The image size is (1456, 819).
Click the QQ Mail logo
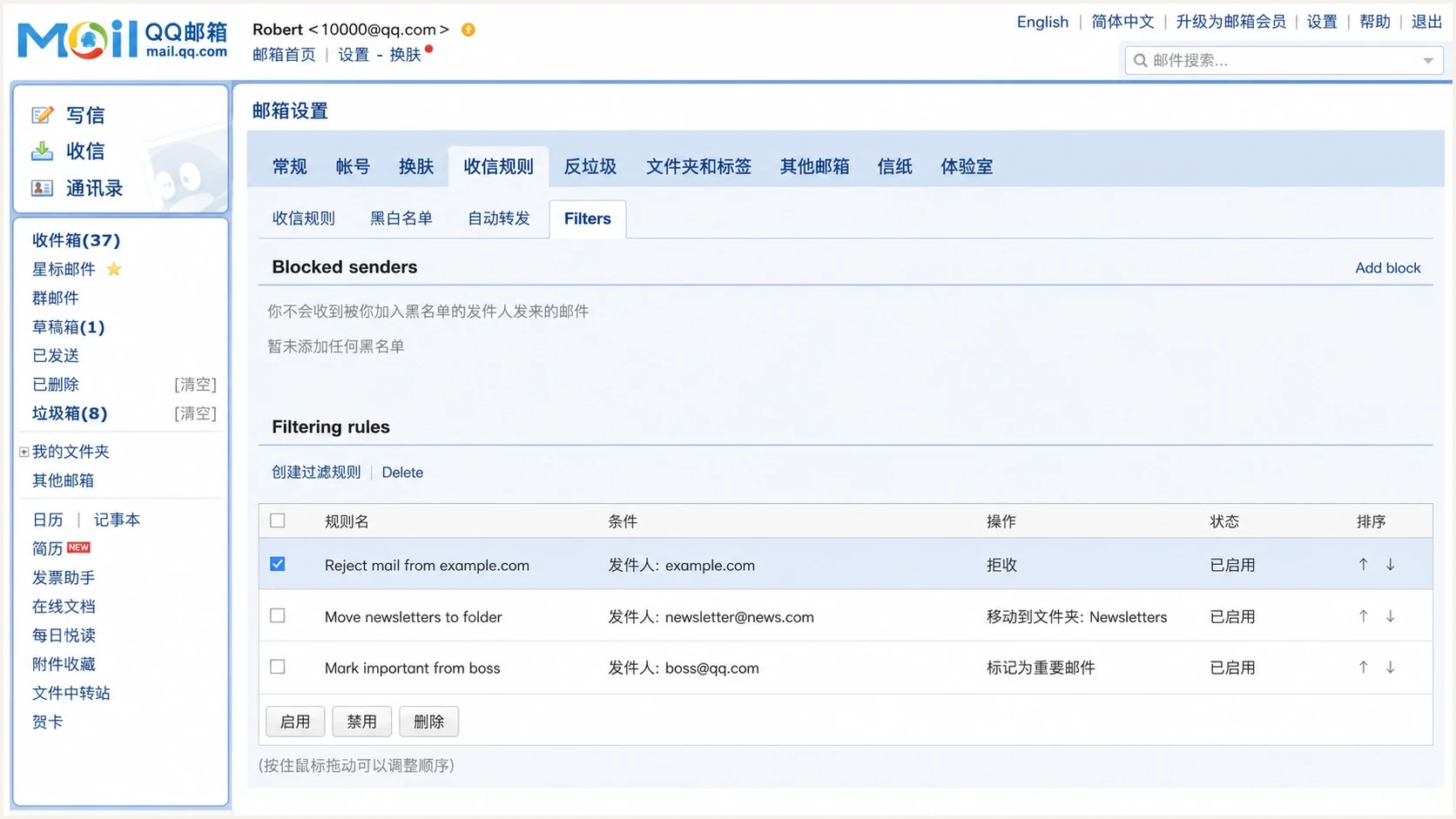pos(122,39)
